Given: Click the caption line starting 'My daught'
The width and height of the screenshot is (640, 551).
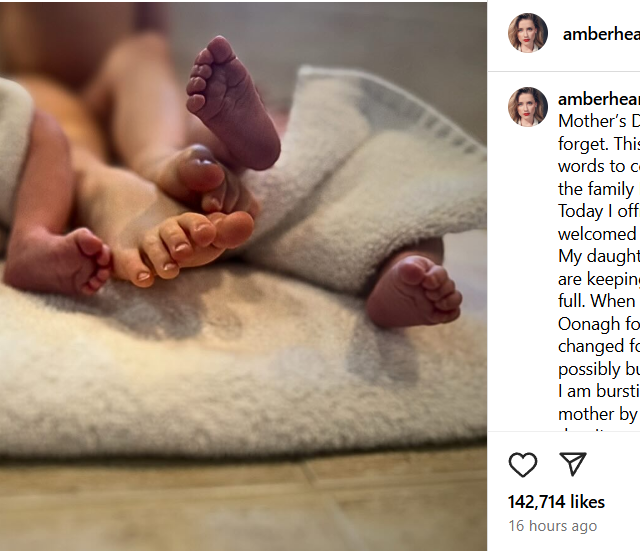Looking at the screenshot, I should [598, 256].
